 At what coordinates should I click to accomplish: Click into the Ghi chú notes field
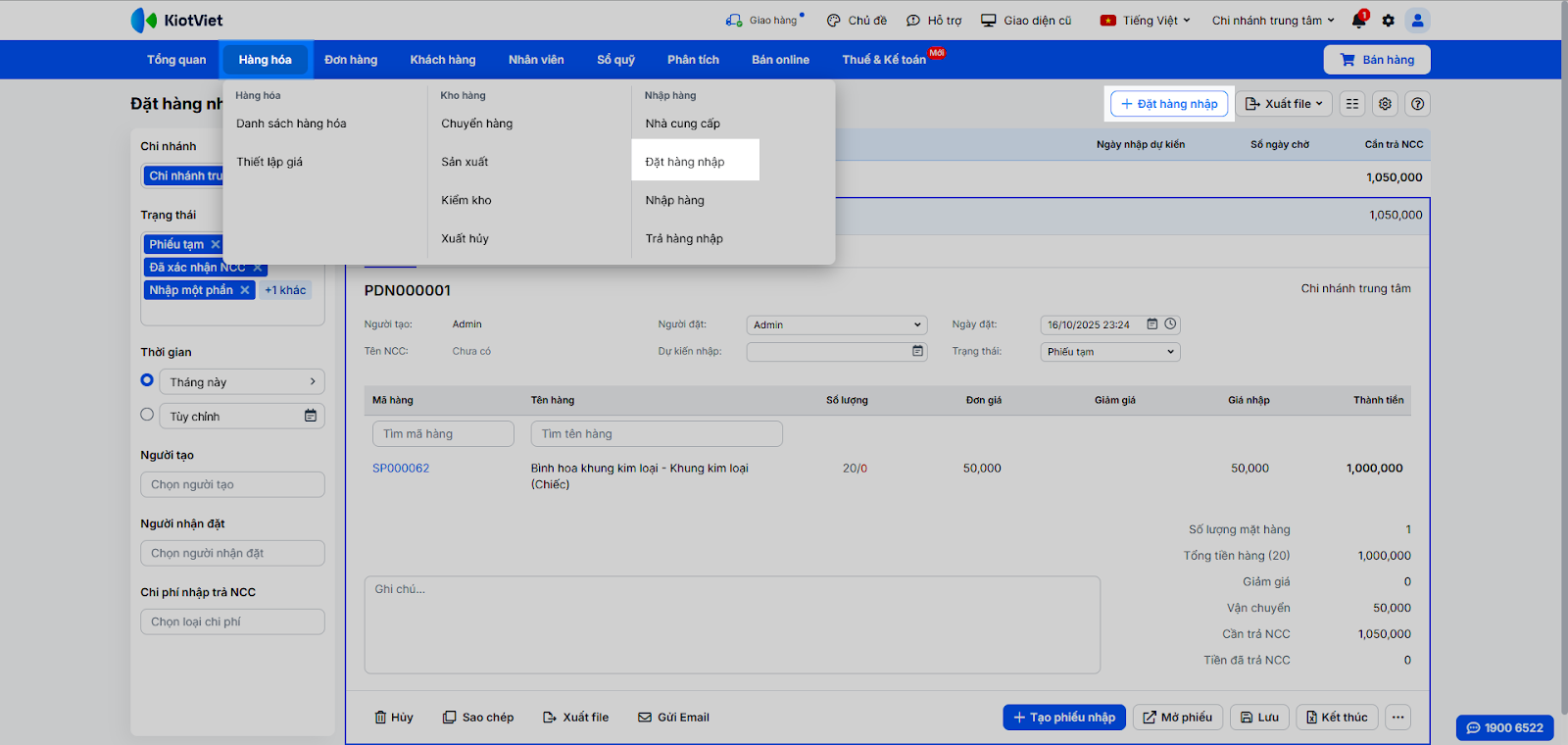731,624
